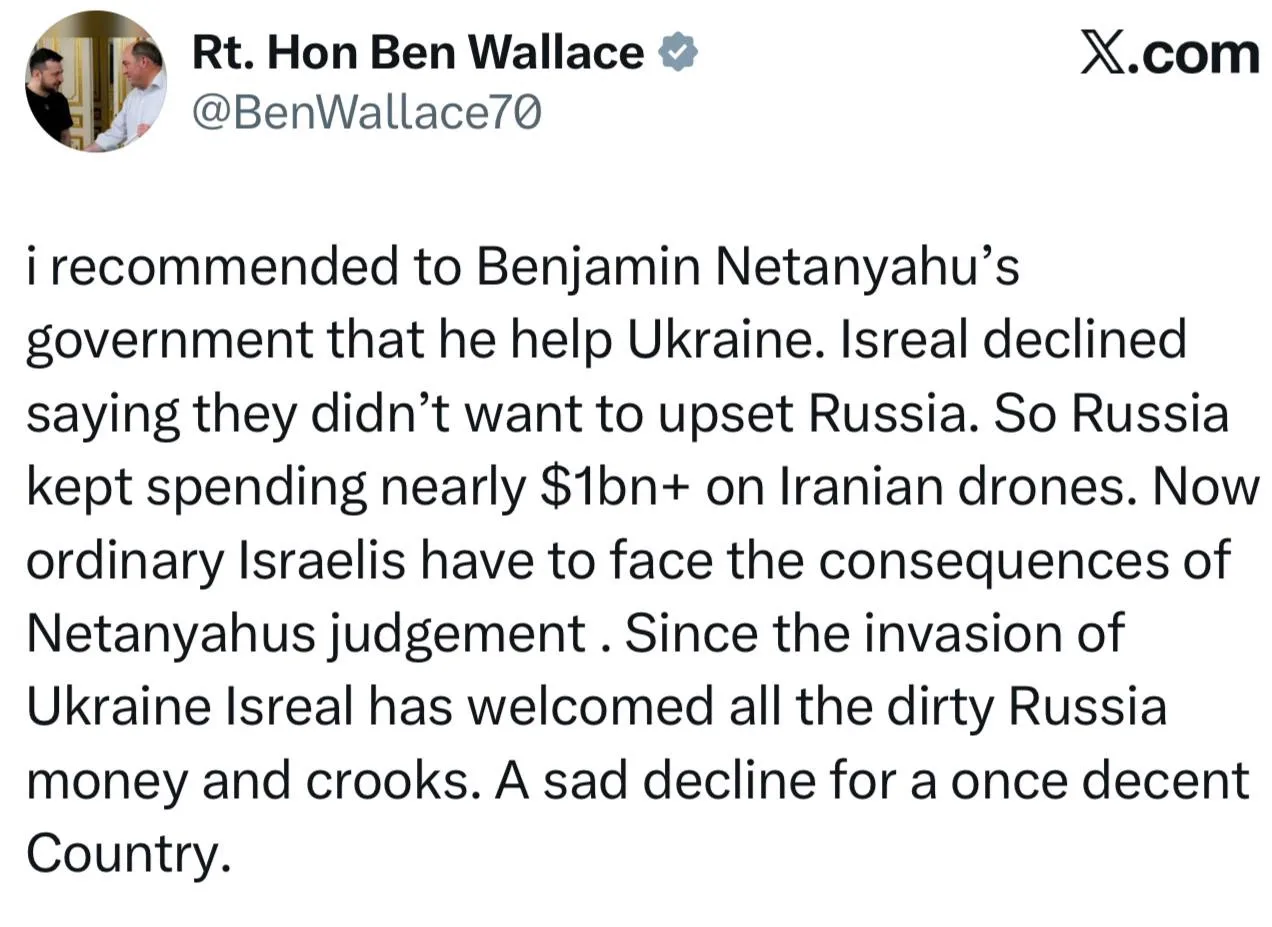The width and height of the screenshot is (1272, 927).
Task: Click the words "once decent"
Action: click(x=1100, y=781)
